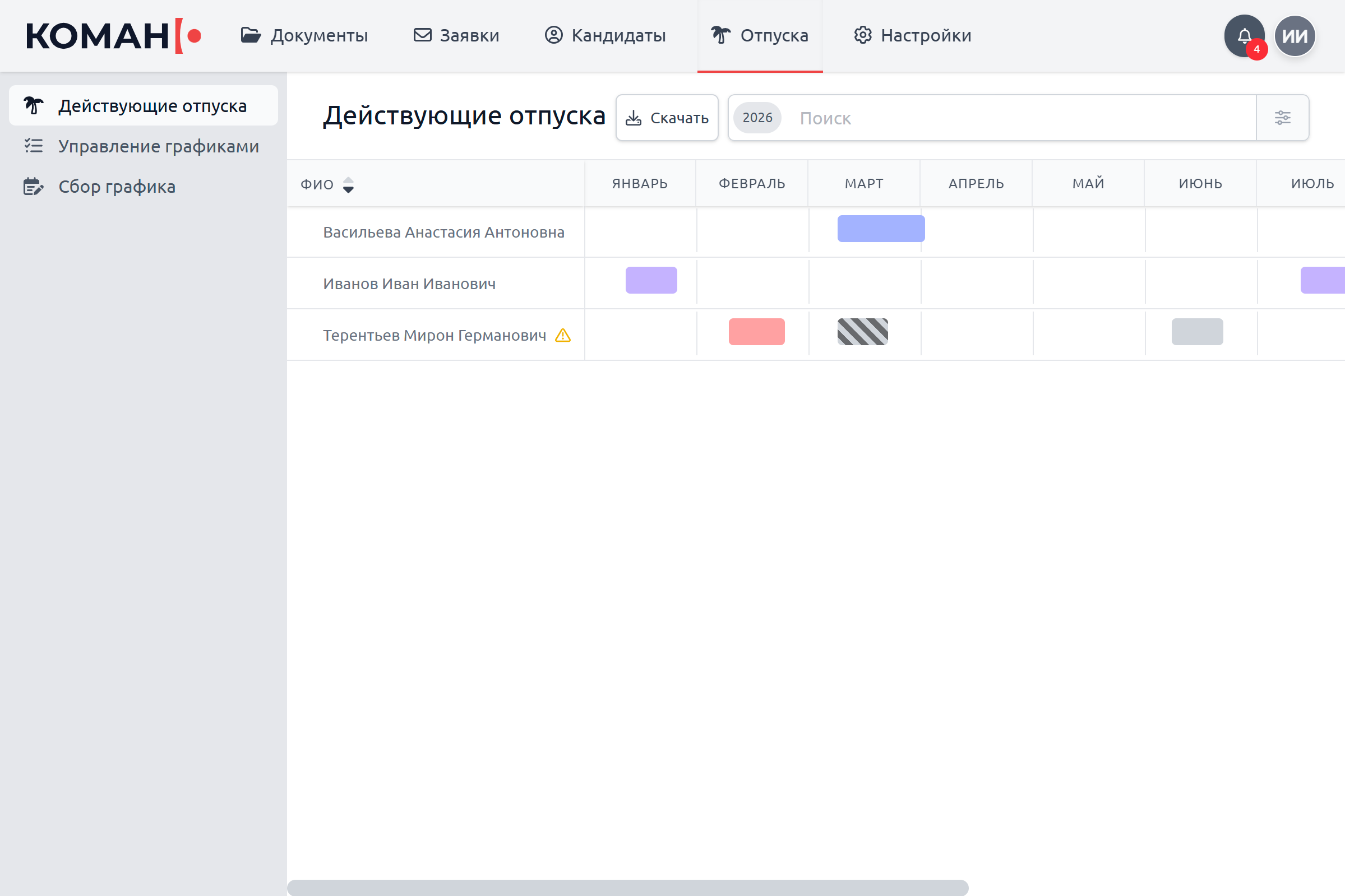
Task: Click the filter sliders icon
Action: 1282,118
